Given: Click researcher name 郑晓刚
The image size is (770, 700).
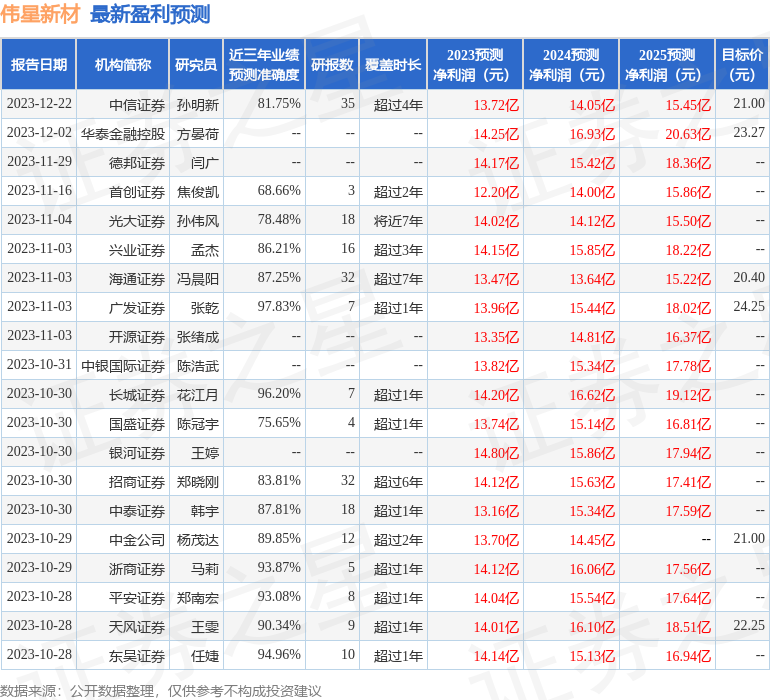Looking at the screenshot, I should click(x=198, y=481).
